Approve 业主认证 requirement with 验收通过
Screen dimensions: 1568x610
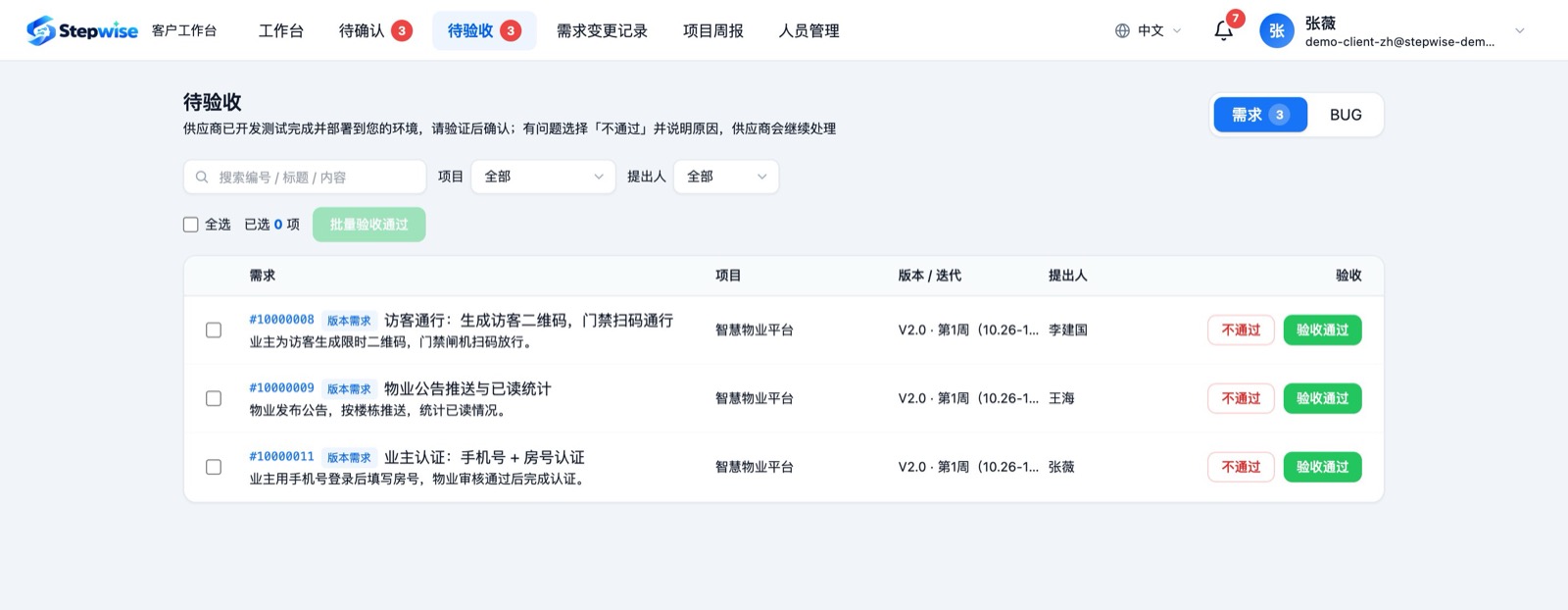click(1323, 468)
